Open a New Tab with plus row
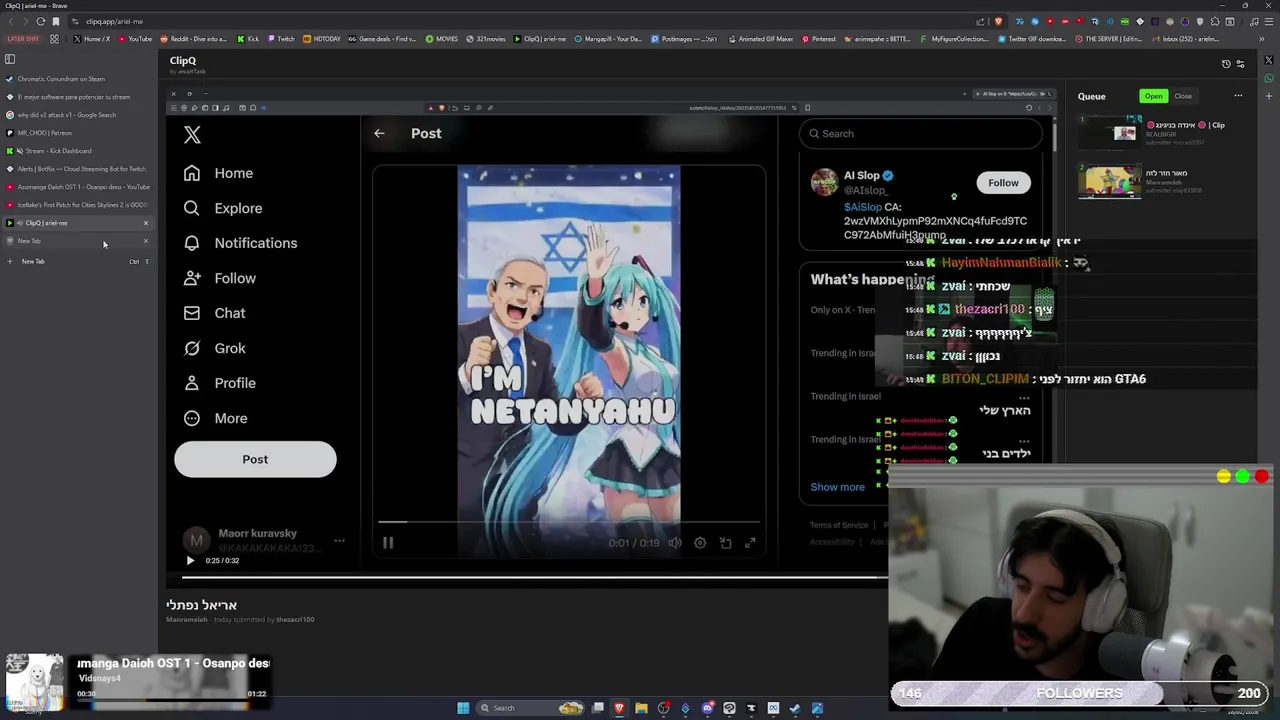 pos(76,261)
